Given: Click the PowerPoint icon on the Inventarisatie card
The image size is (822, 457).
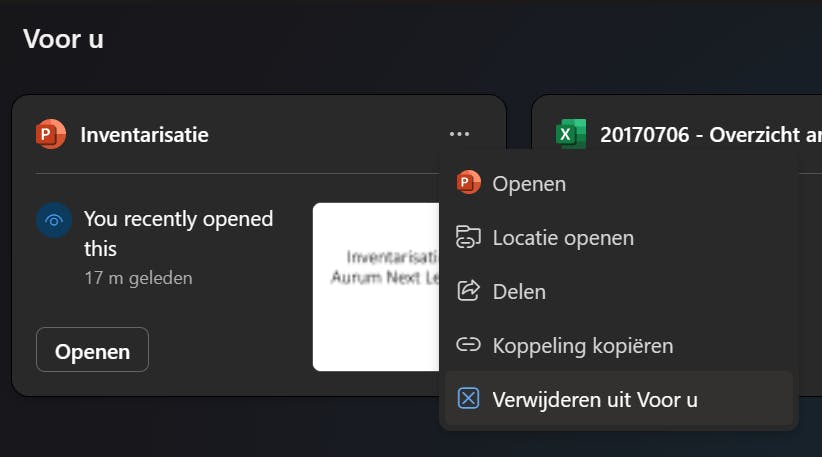Looking at the screenshot, I should [x=50, y=134].
